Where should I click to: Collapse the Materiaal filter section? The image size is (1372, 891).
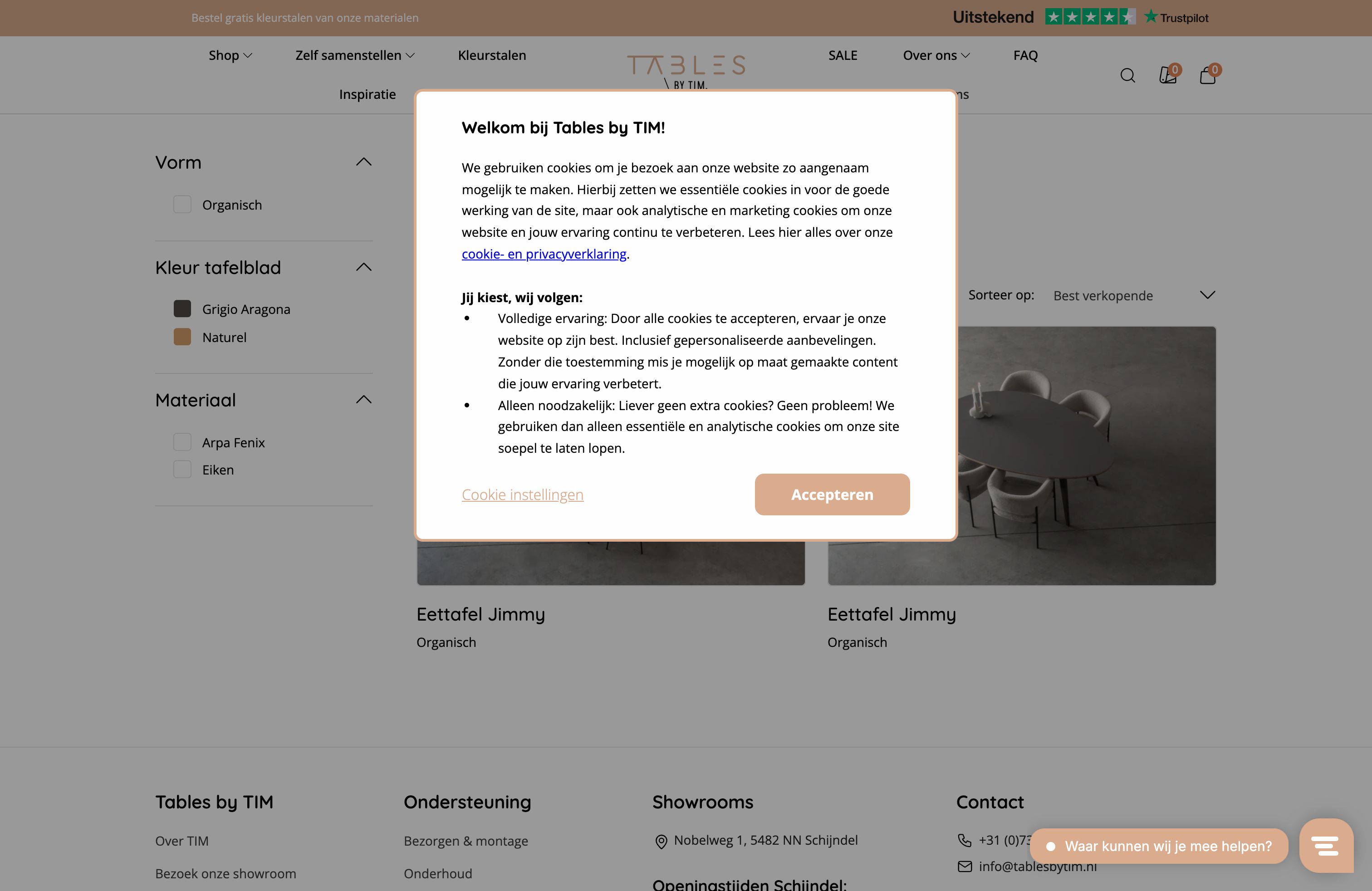point(363,399)
